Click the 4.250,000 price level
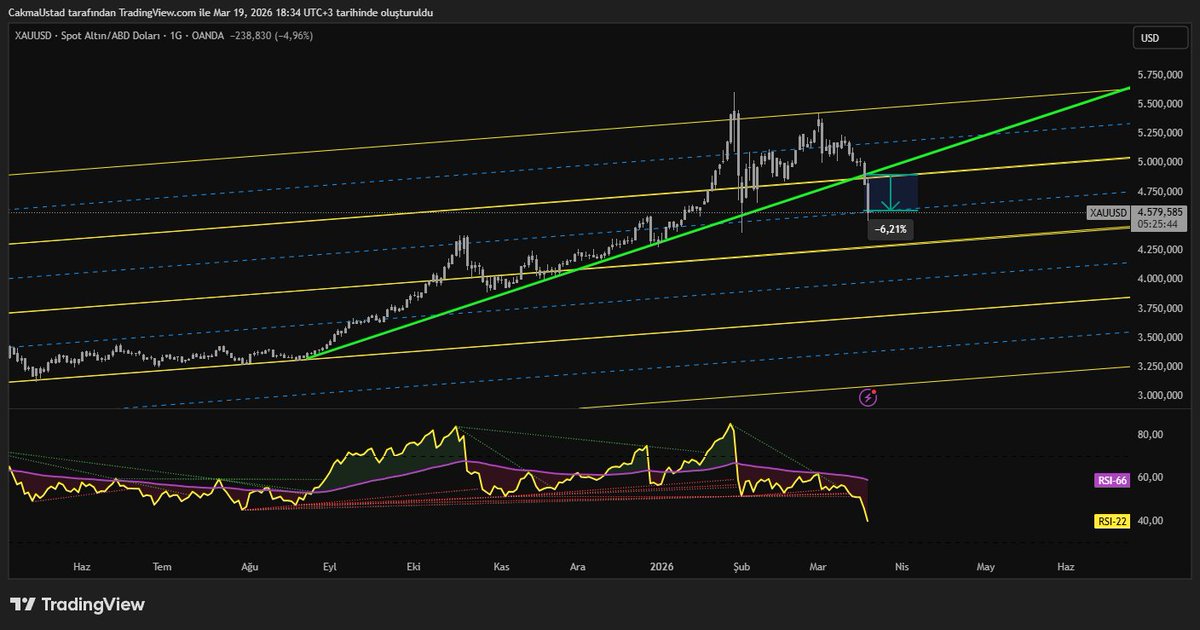The width and height of the screenshot is (1200, 630). [x=1161, y=250]
